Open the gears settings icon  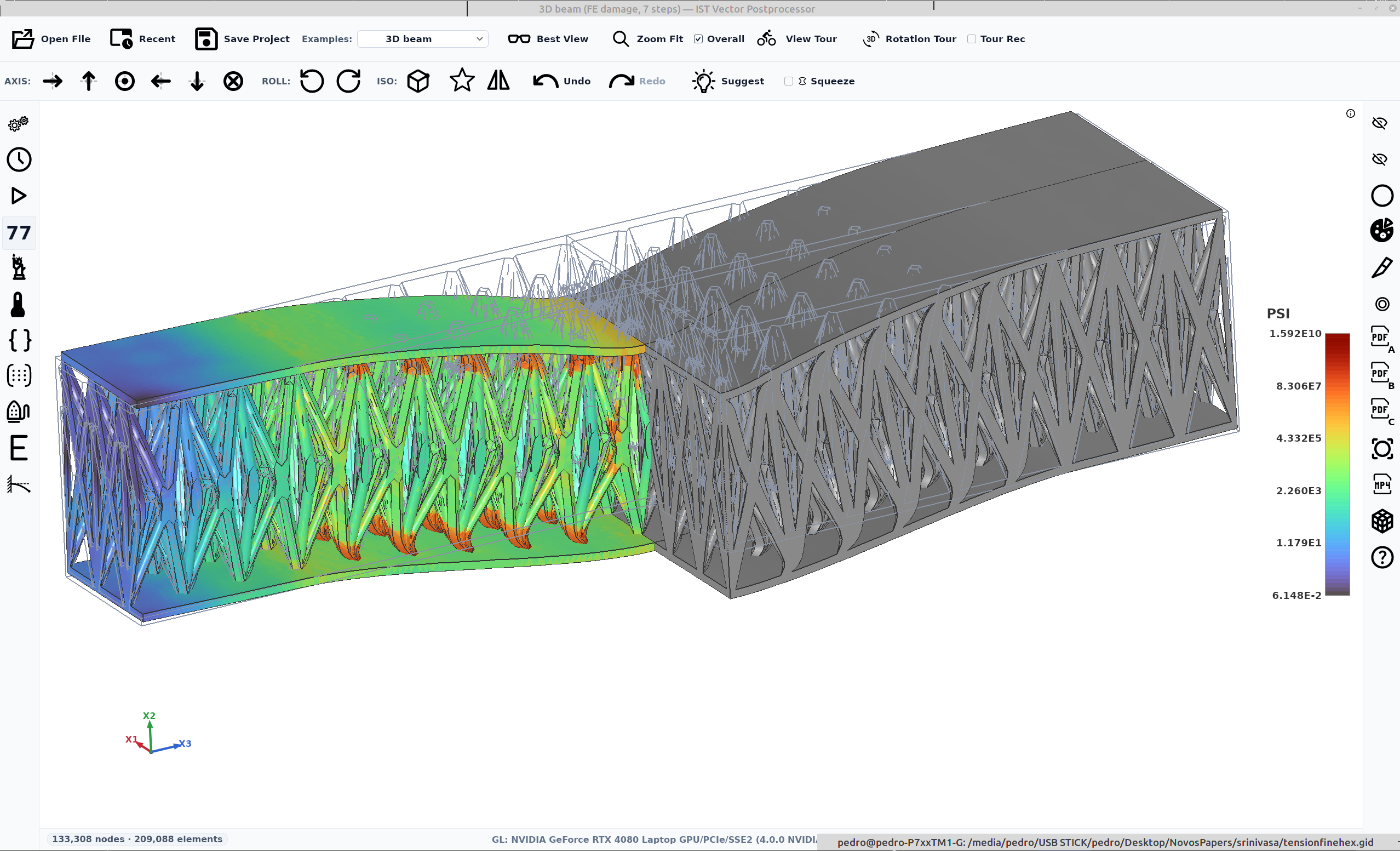(x=19, y=123)
